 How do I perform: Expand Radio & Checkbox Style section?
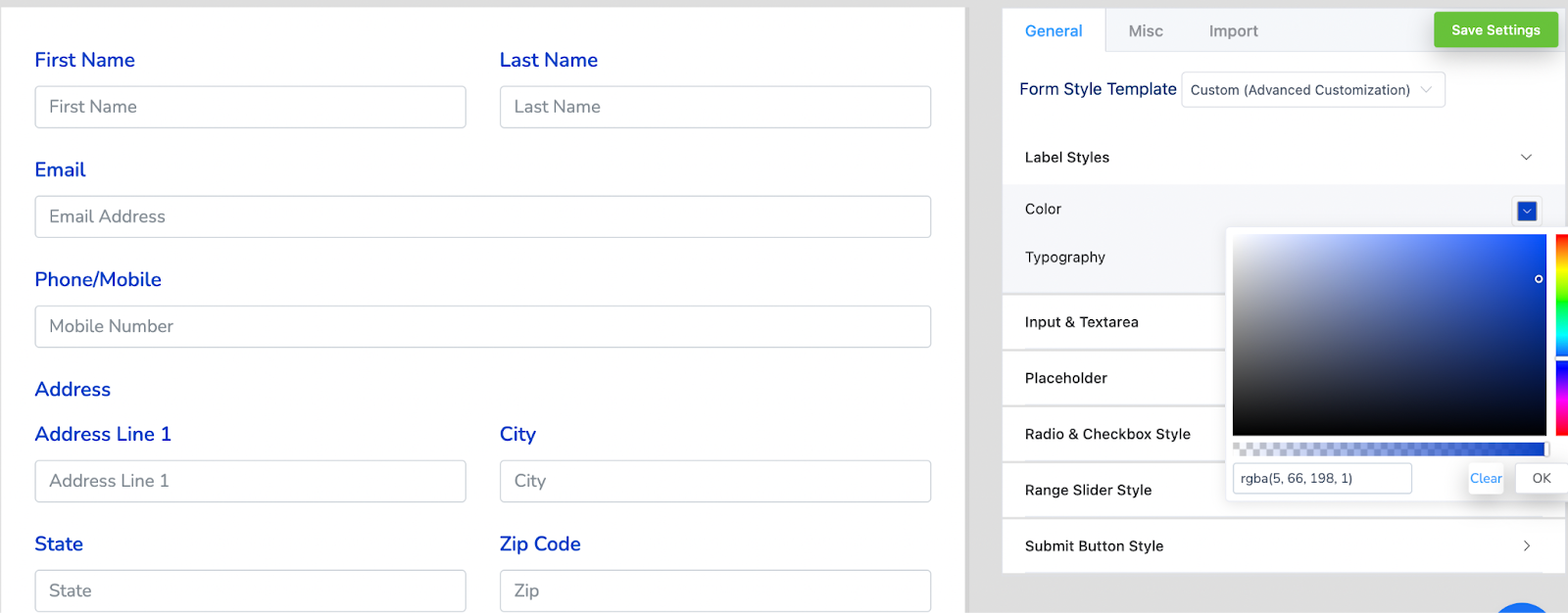click(1107, 434)
